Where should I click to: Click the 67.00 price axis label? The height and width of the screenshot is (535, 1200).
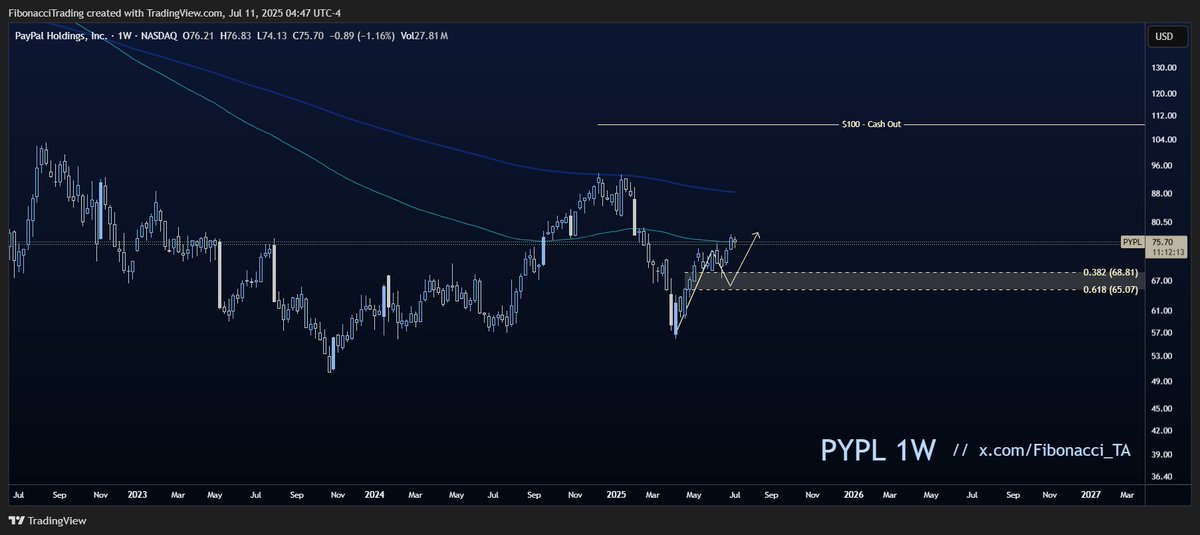click(x=1161, y=281)
